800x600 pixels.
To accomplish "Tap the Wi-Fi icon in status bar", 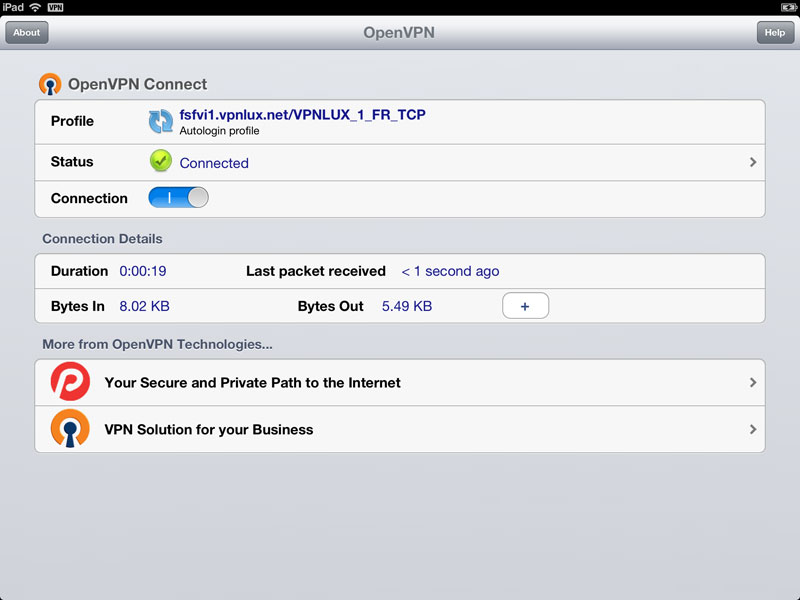I will 35,7.
